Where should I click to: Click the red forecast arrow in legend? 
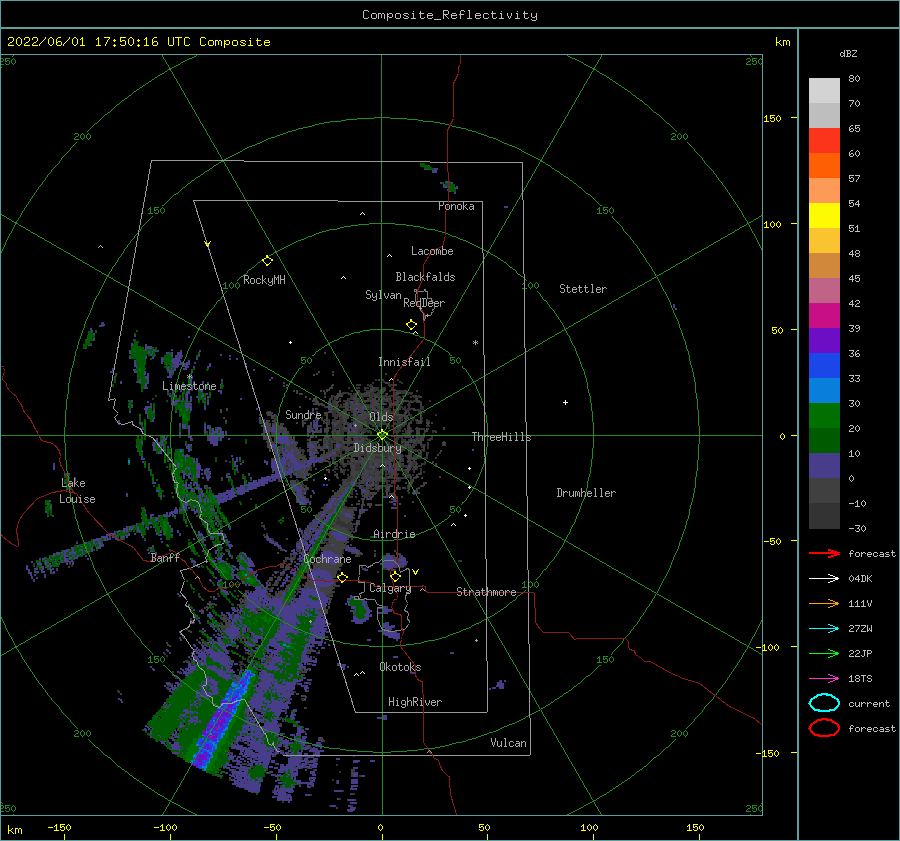coord(824,553)
